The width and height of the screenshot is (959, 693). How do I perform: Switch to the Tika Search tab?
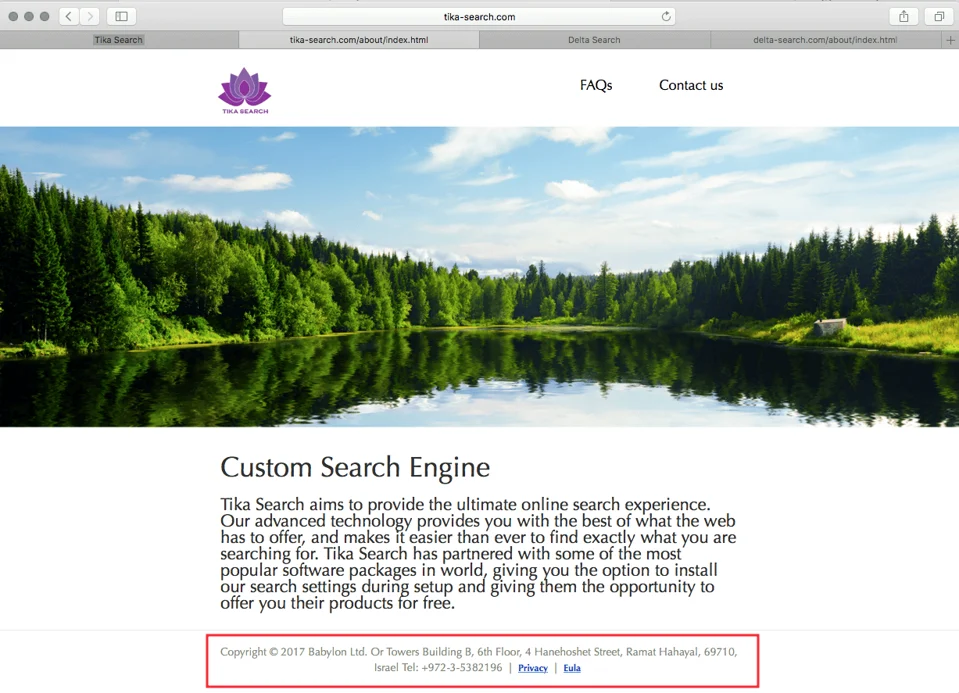coord(119,40)
